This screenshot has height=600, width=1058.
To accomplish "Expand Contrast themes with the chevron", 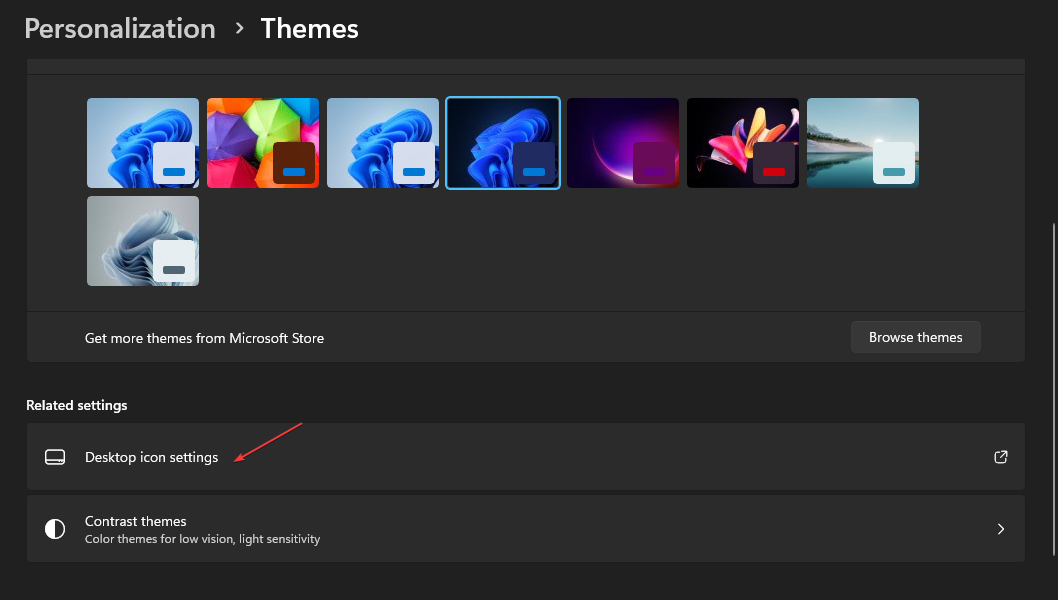I will point(1001,529).
